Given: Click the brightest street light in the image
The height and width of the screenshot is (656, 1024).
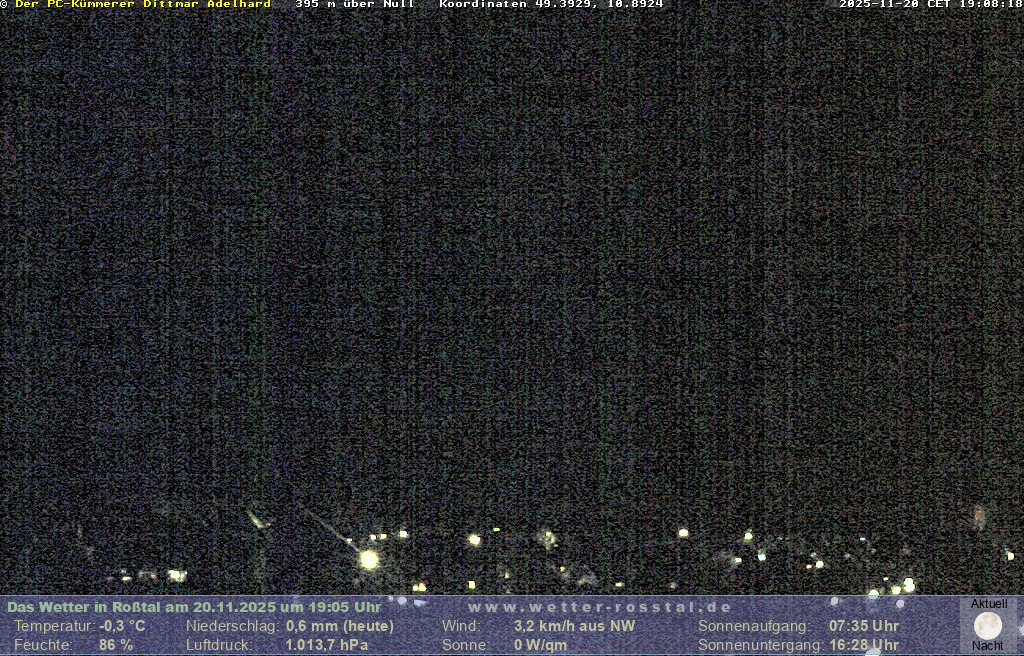Looking at the screenshot, I should [x=369, y=559].
